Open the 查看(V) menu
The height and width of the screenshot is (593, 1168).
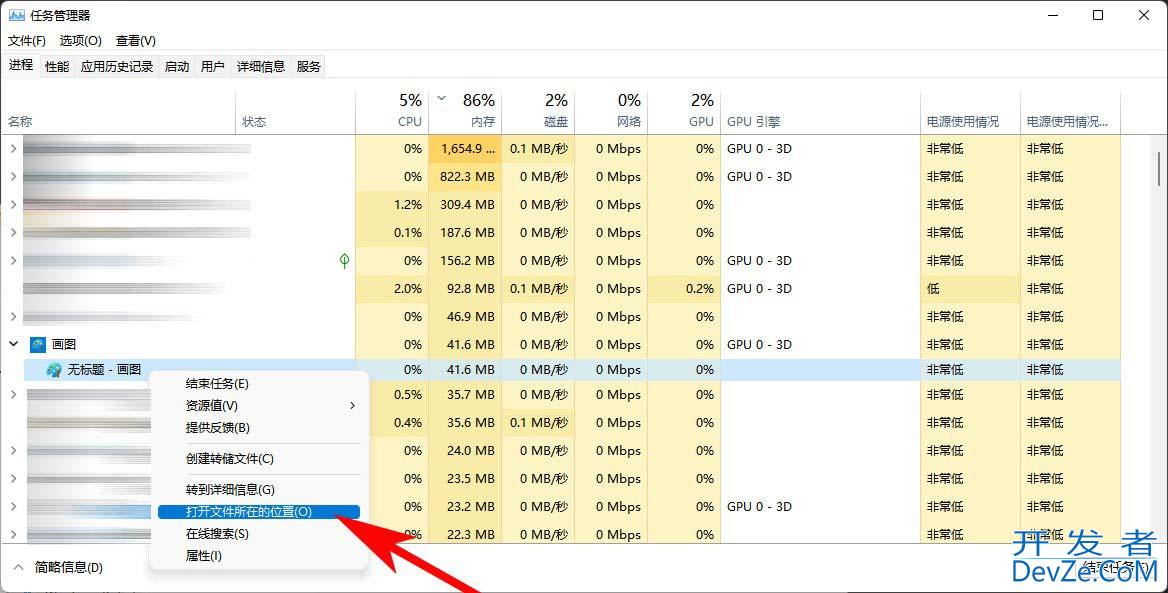pyautogui.click(x=136, y=40)
